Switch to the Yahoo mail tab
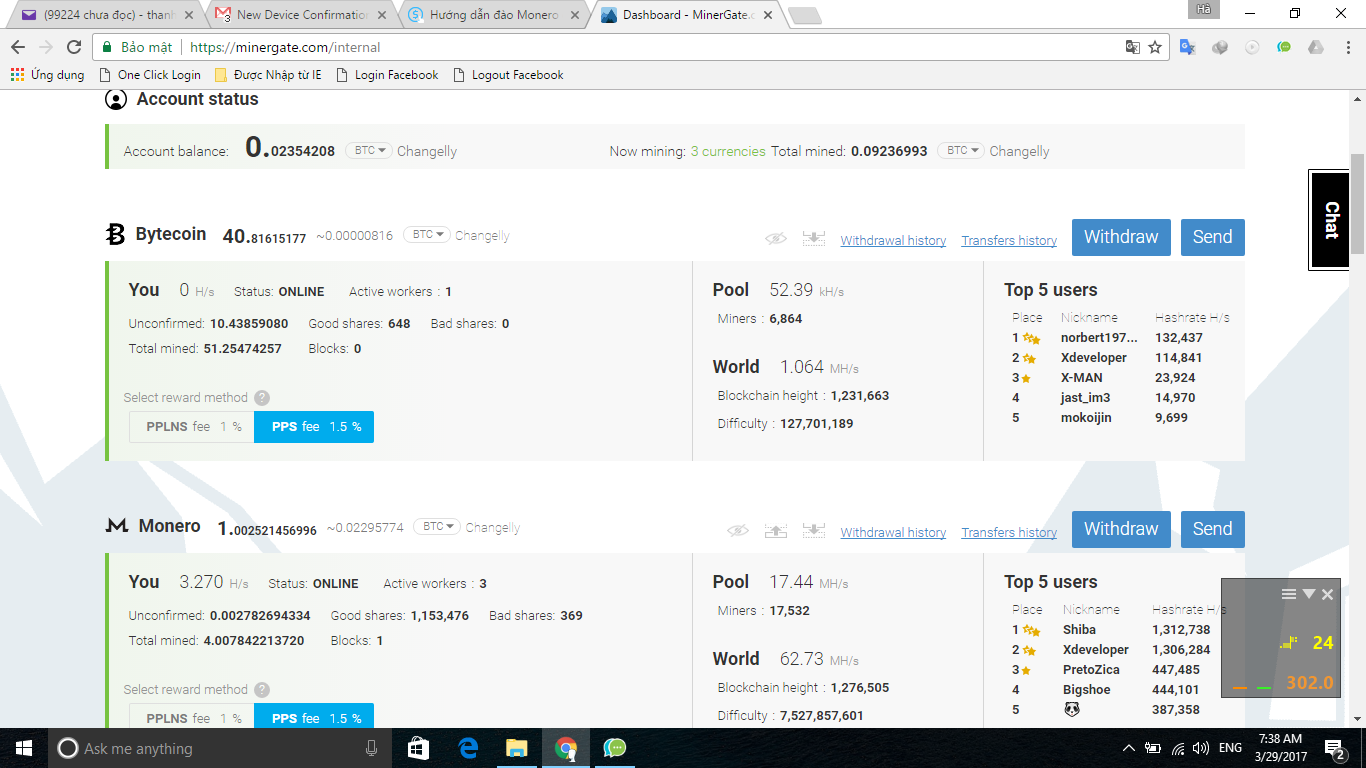The height and width of the screenshot is (768, 1366). click(106, 15)
